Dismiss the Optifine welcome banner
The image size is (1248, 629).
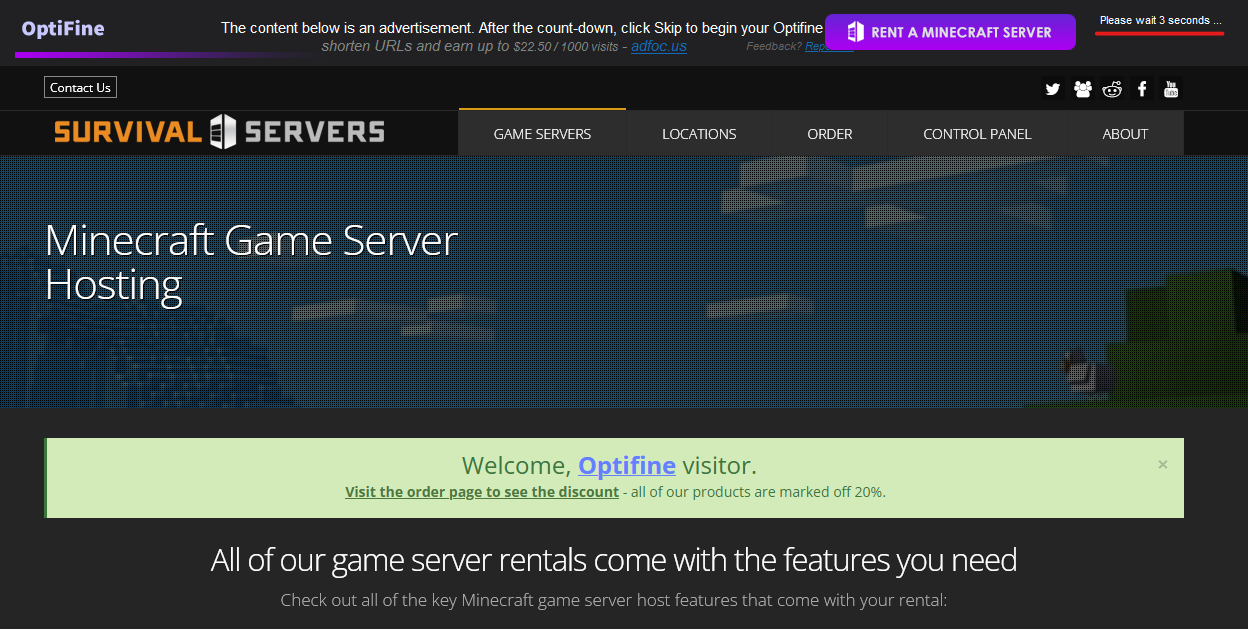pyautogui.click(x=1162, y=464)
